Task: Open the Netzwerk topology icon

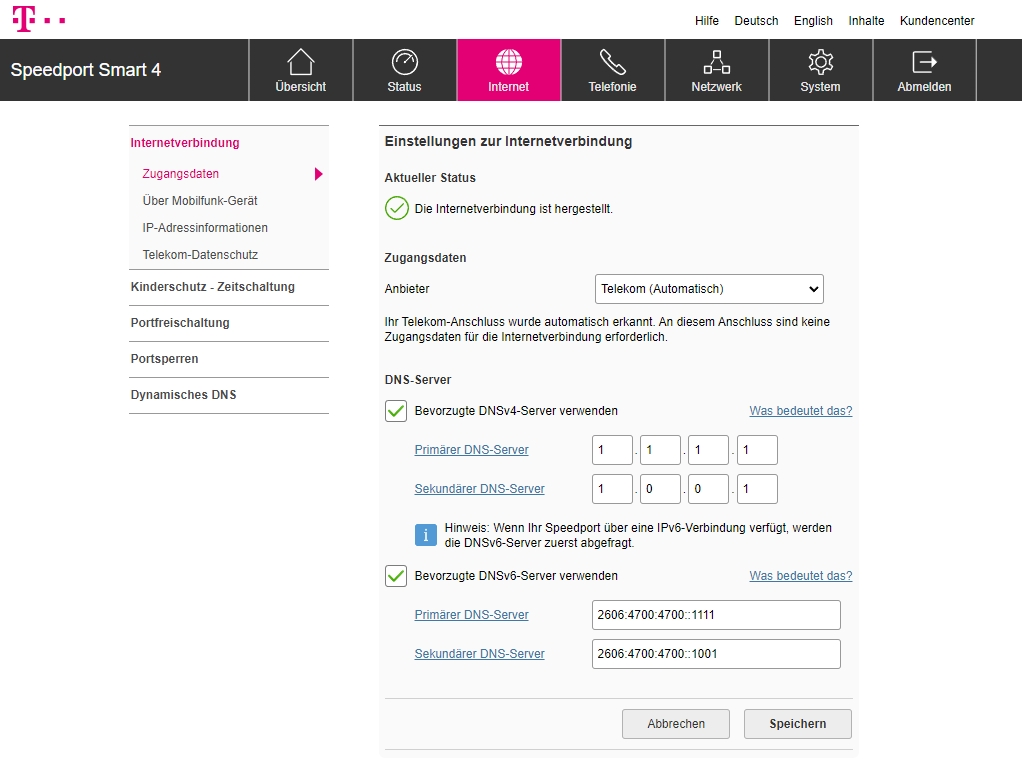Action: coord(716,63)
